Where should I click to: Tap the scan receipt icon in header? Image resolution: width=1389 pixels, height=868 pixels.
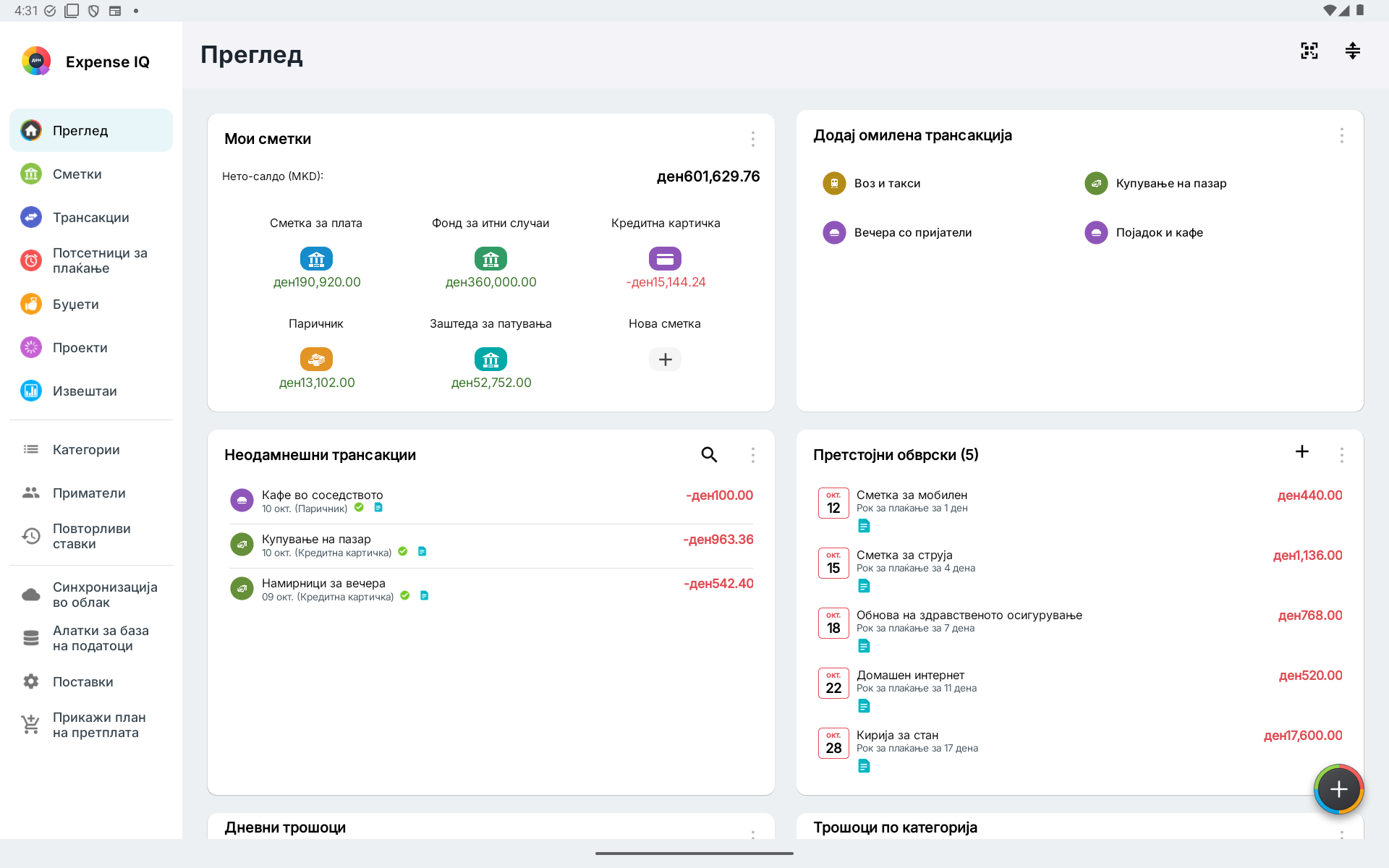click(1309, 51)
